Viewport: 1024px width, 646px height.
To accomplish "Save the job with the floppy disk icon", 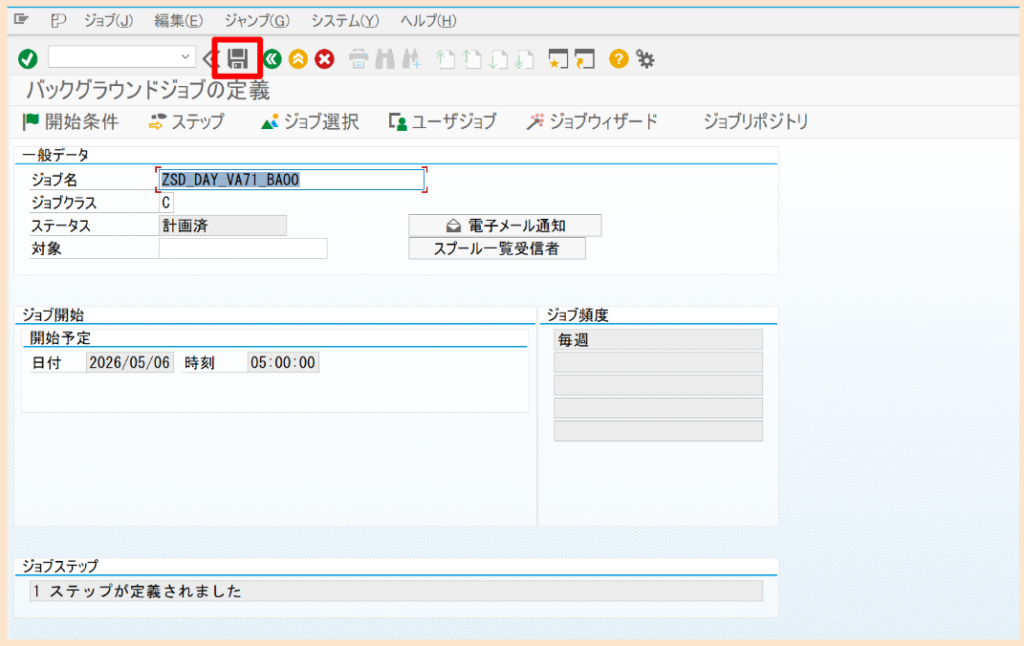I will point(238,59).
